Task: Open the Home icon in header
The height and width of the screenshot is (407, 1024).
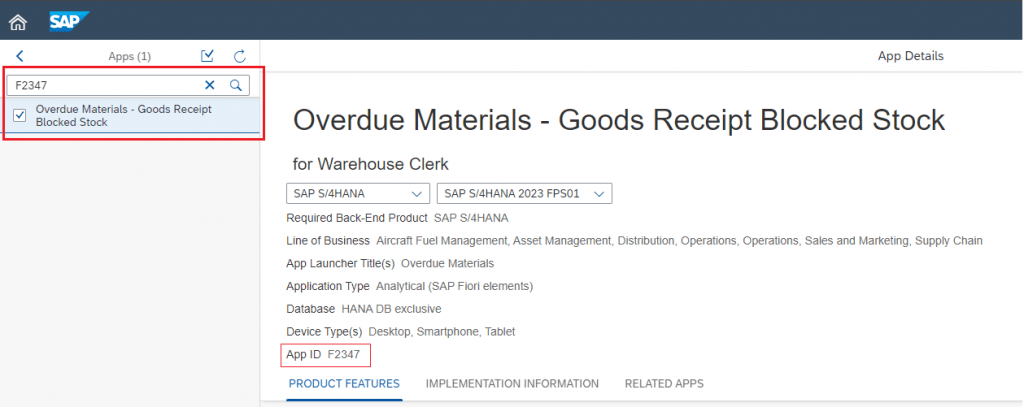Action: 18,22
